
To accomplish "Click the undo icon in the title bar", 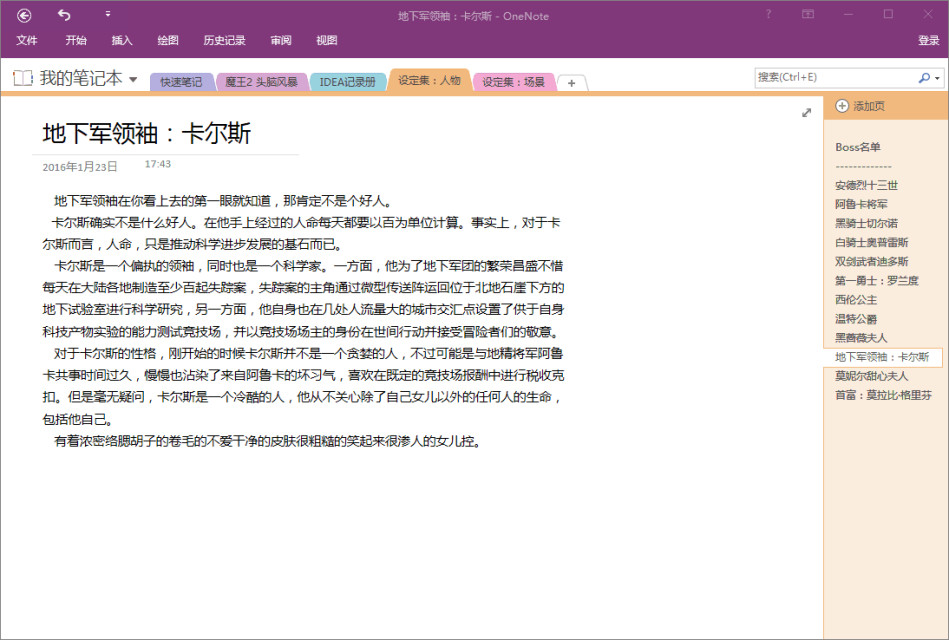I will click(x=66, y=15).
